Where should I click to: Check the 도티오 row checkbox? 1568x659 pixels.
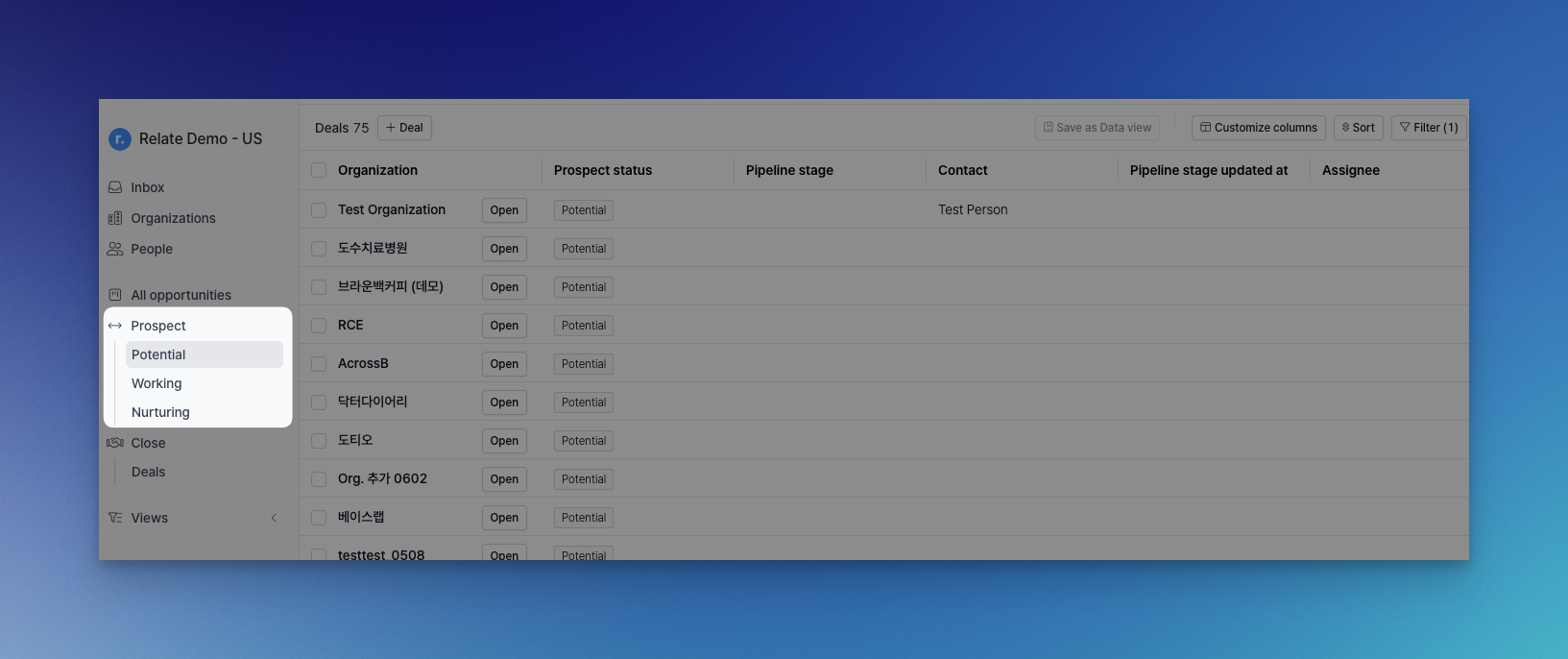tap(319, 440)
